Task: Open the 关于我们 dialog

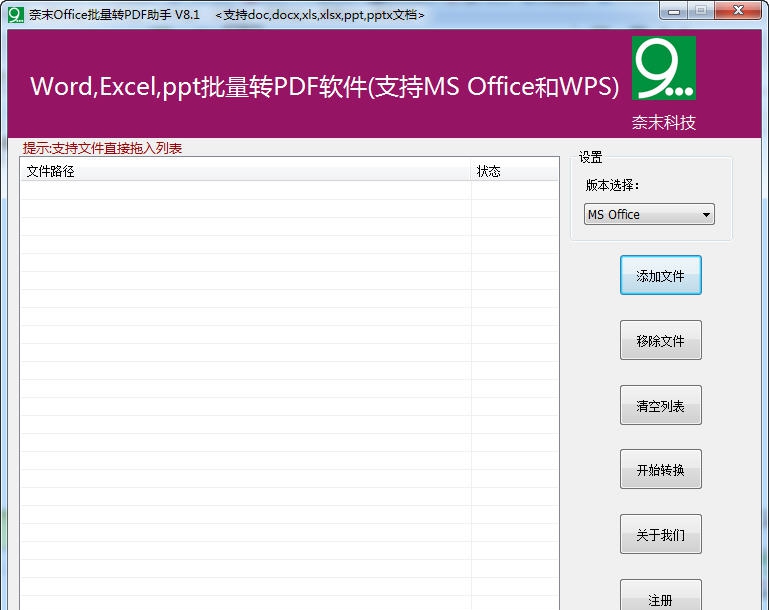Action: coord(661,534)
